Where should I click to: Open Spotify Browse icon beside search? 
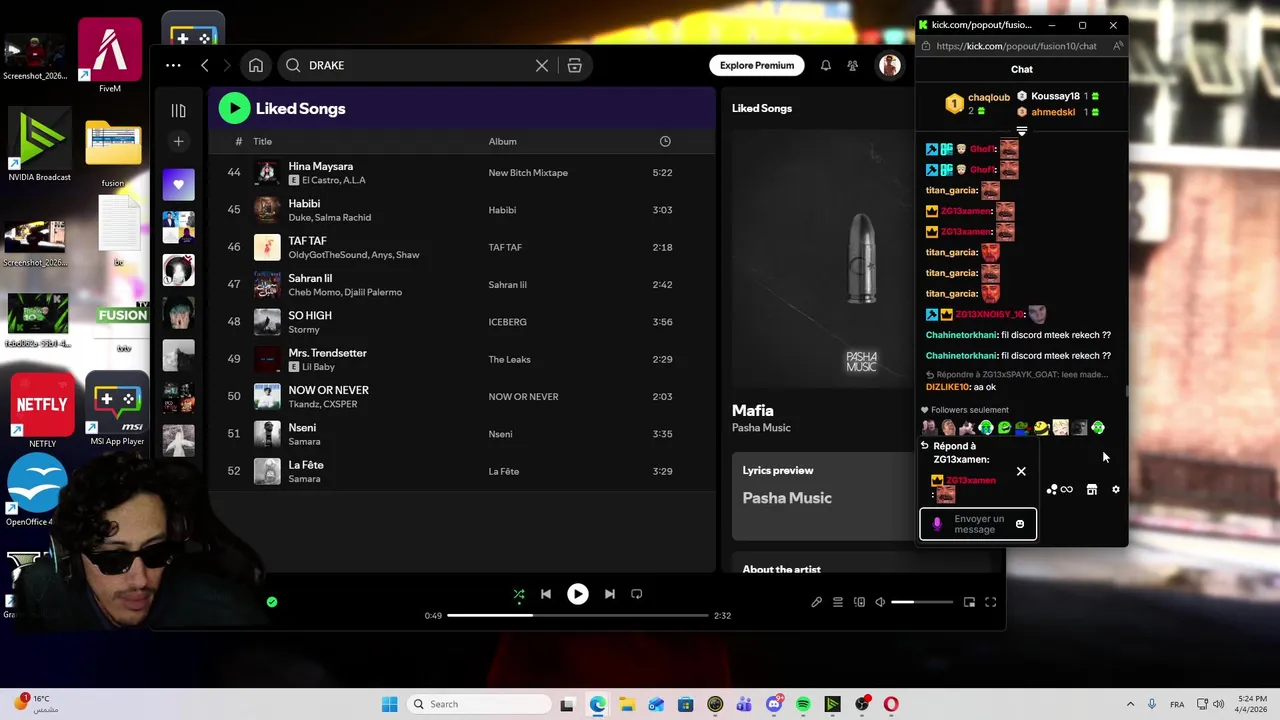click(575, 65)
